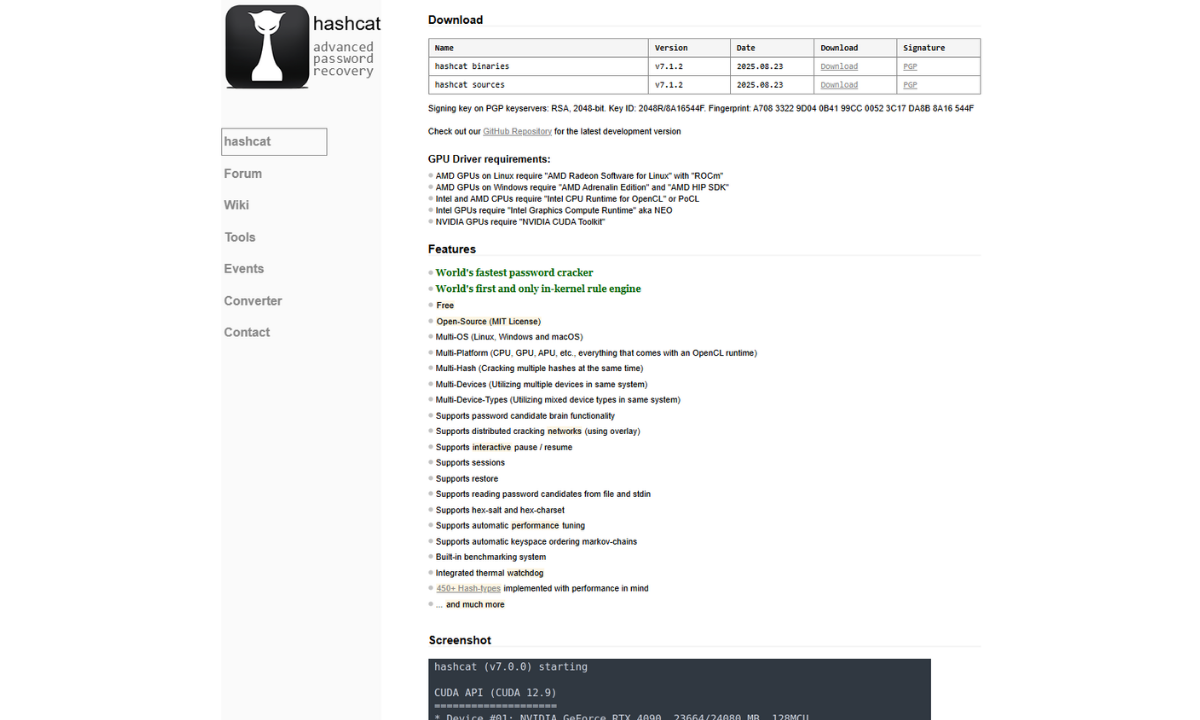
Task: Click the 'Screenshot' section heading
Action: click(460, 640)
